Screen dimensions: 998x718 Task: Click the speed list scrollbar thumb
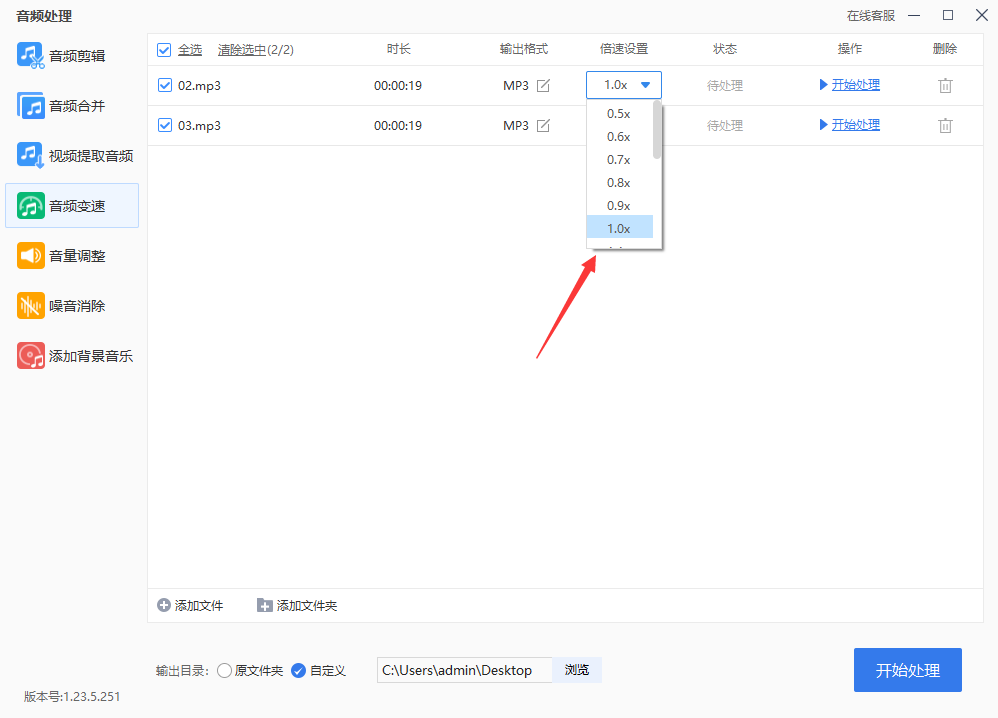coord(657,130)
